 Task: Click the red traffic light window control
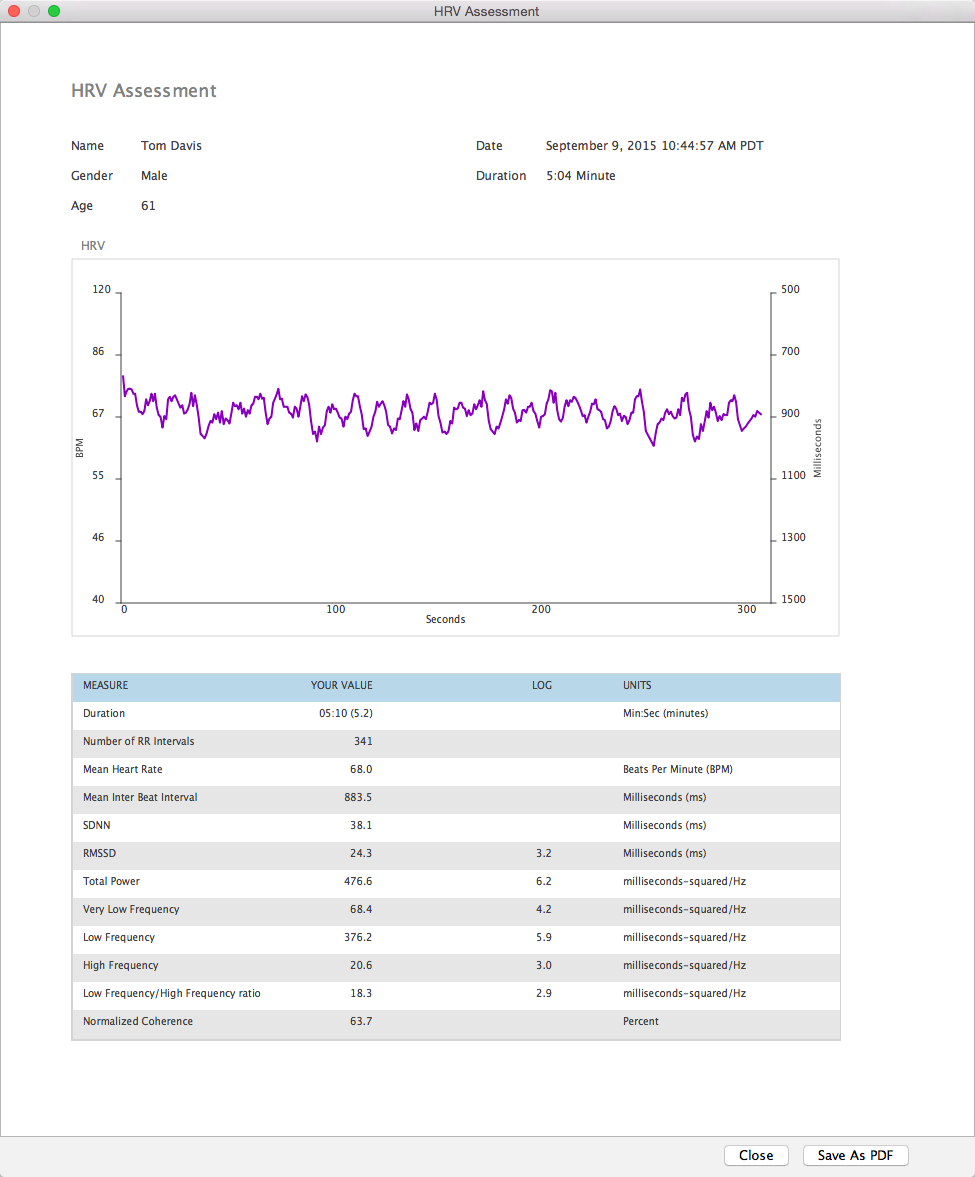[x=14, y=11]
